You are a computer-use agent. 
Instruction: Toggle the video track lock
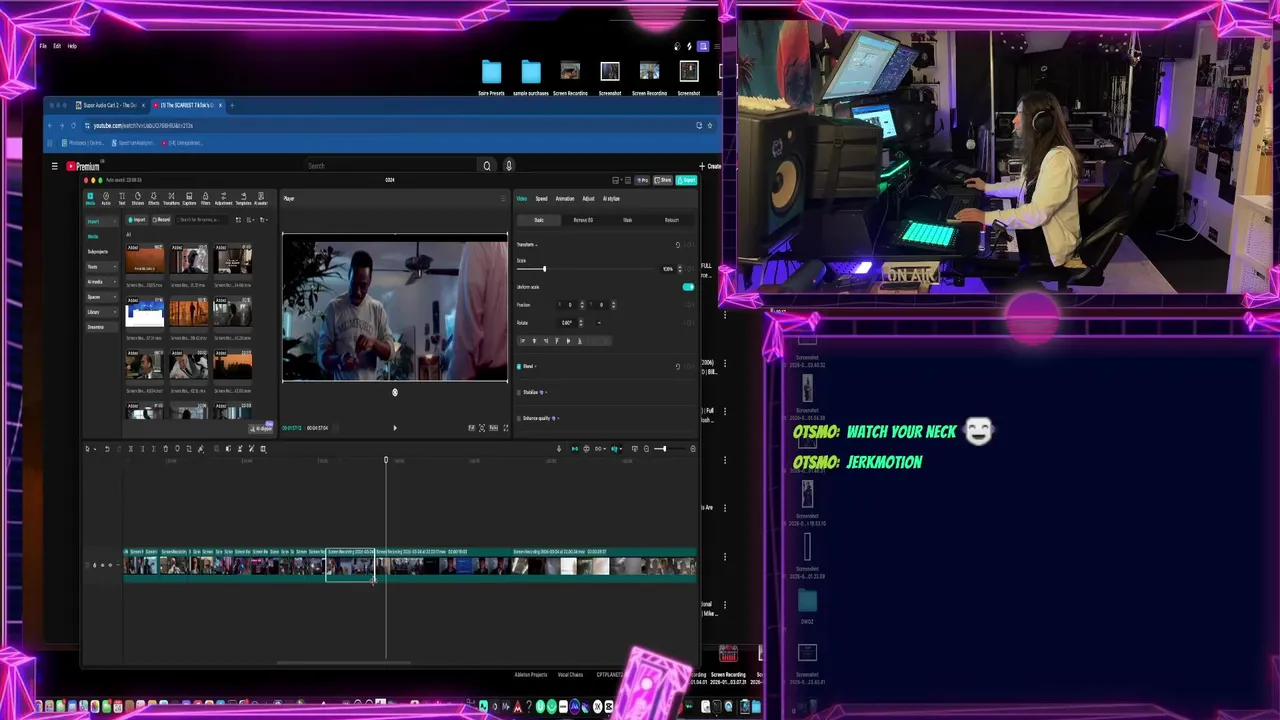tap(94, 565)
